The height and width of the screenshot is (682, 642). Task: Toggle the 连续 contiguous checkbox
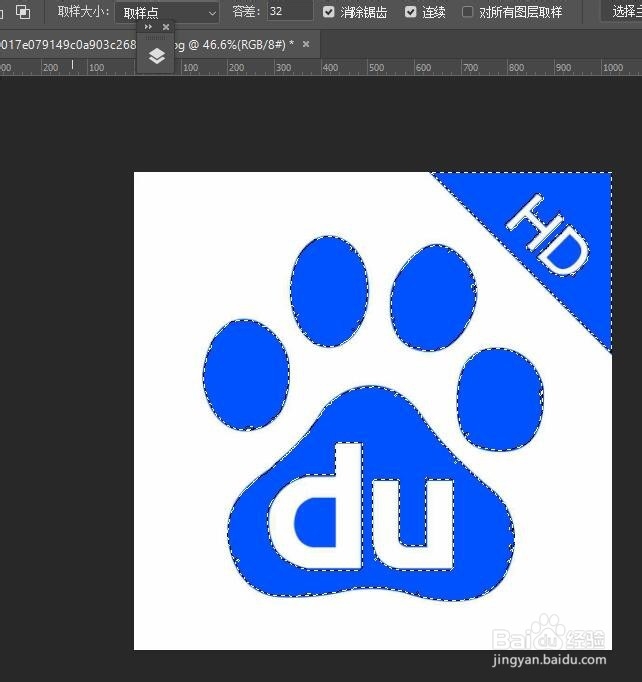point(410,12)
